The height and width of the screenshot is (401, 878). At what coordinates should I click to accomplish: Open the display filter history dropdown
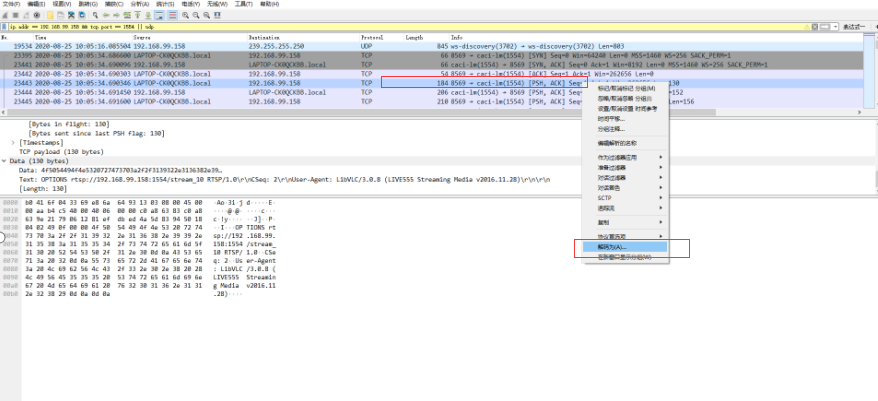[835, 26]
